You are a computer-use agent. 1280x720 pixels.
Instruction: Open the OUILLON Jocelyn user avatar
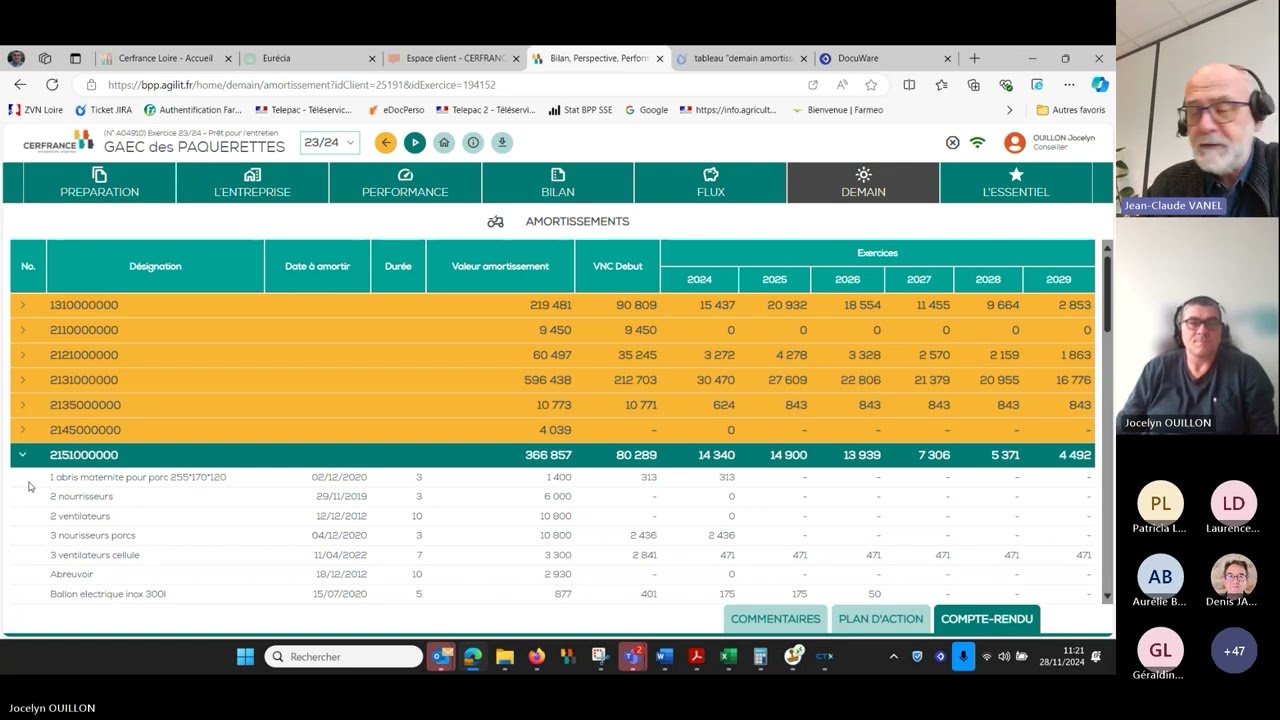[x=1015, y=143]
